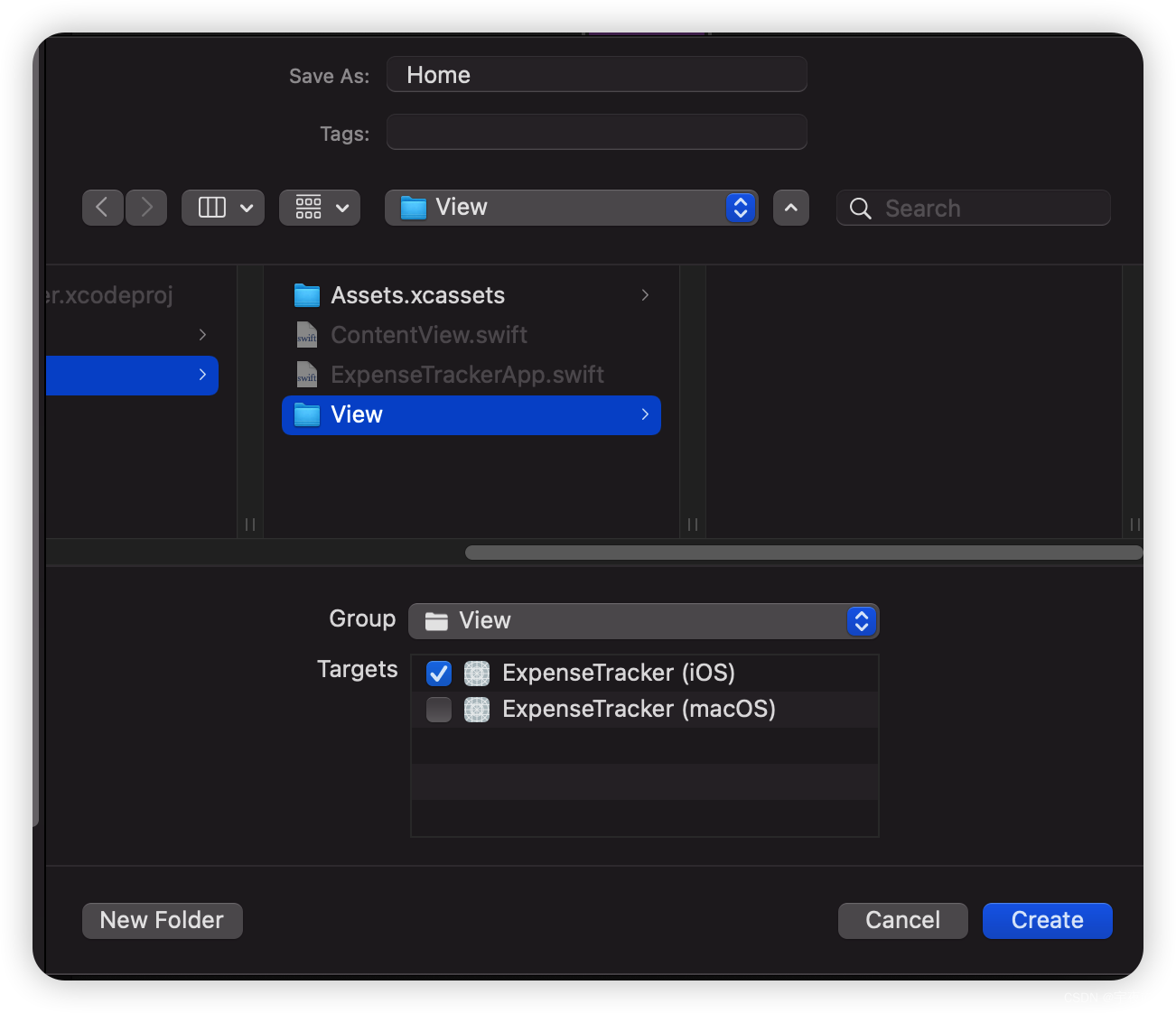This screenshot has width=1176, height=1013.
Task: Click the highlighted left column row chevron
Action: tap(202, 375)
